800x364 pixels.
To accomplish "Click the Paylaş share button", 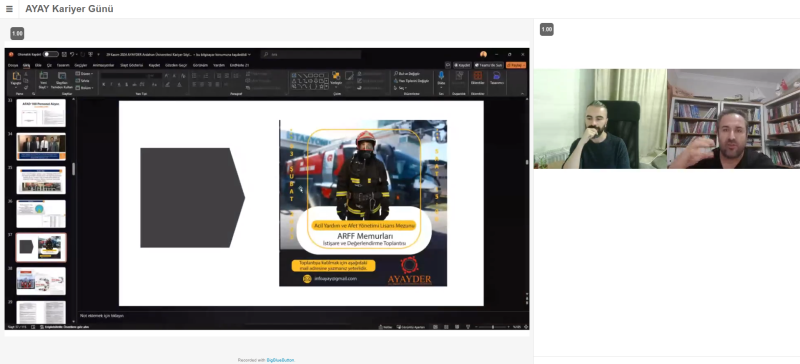I will 516,65.
